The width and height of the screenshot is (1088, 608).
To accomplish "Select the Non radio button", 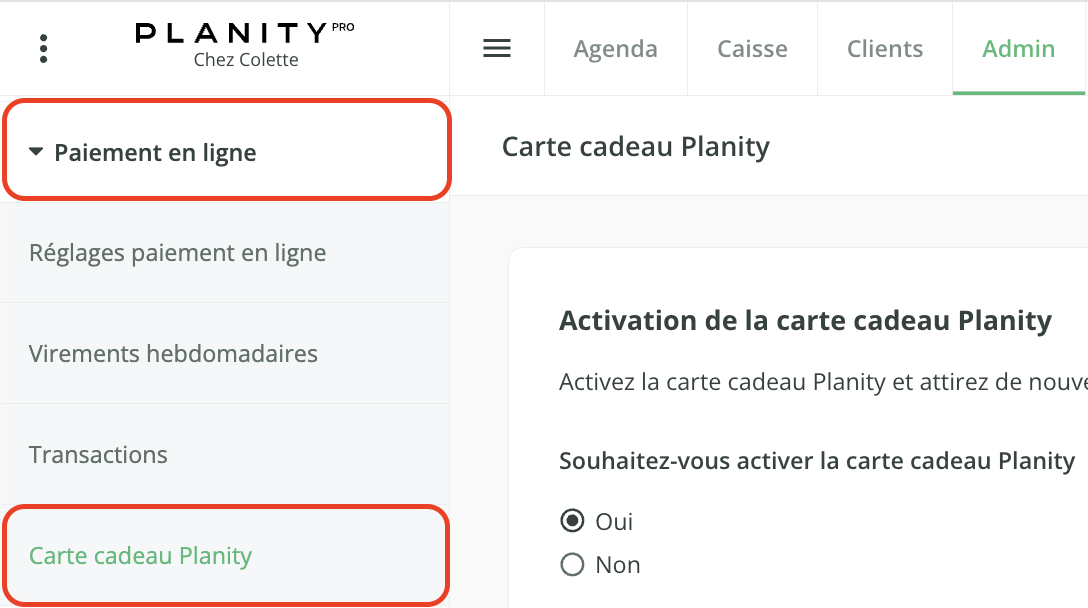I will [x=572, y=565].
